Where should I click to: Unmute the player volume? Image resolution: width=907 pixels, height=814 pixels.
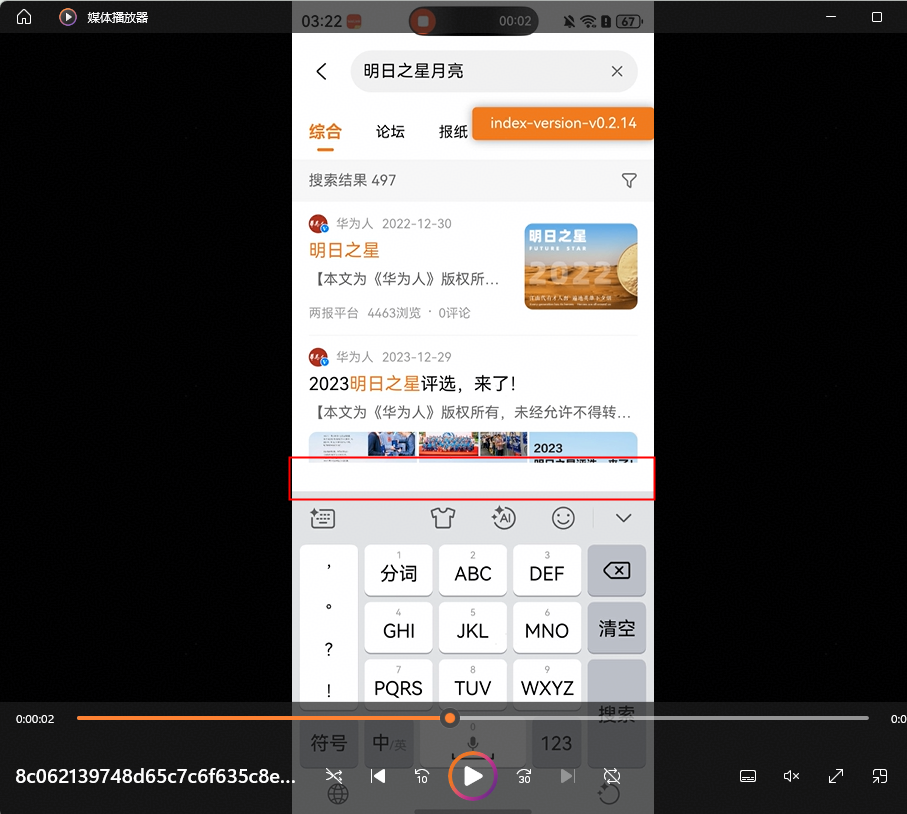[791, 776]
